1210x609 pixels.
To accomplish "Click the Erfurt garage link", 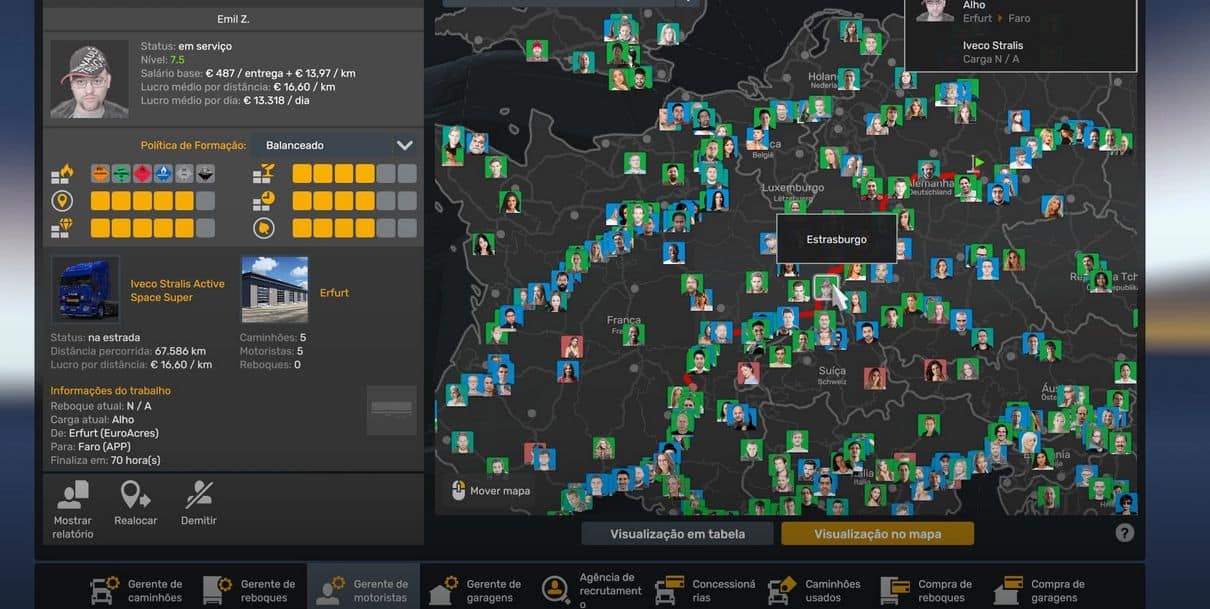I will (334, 293).
